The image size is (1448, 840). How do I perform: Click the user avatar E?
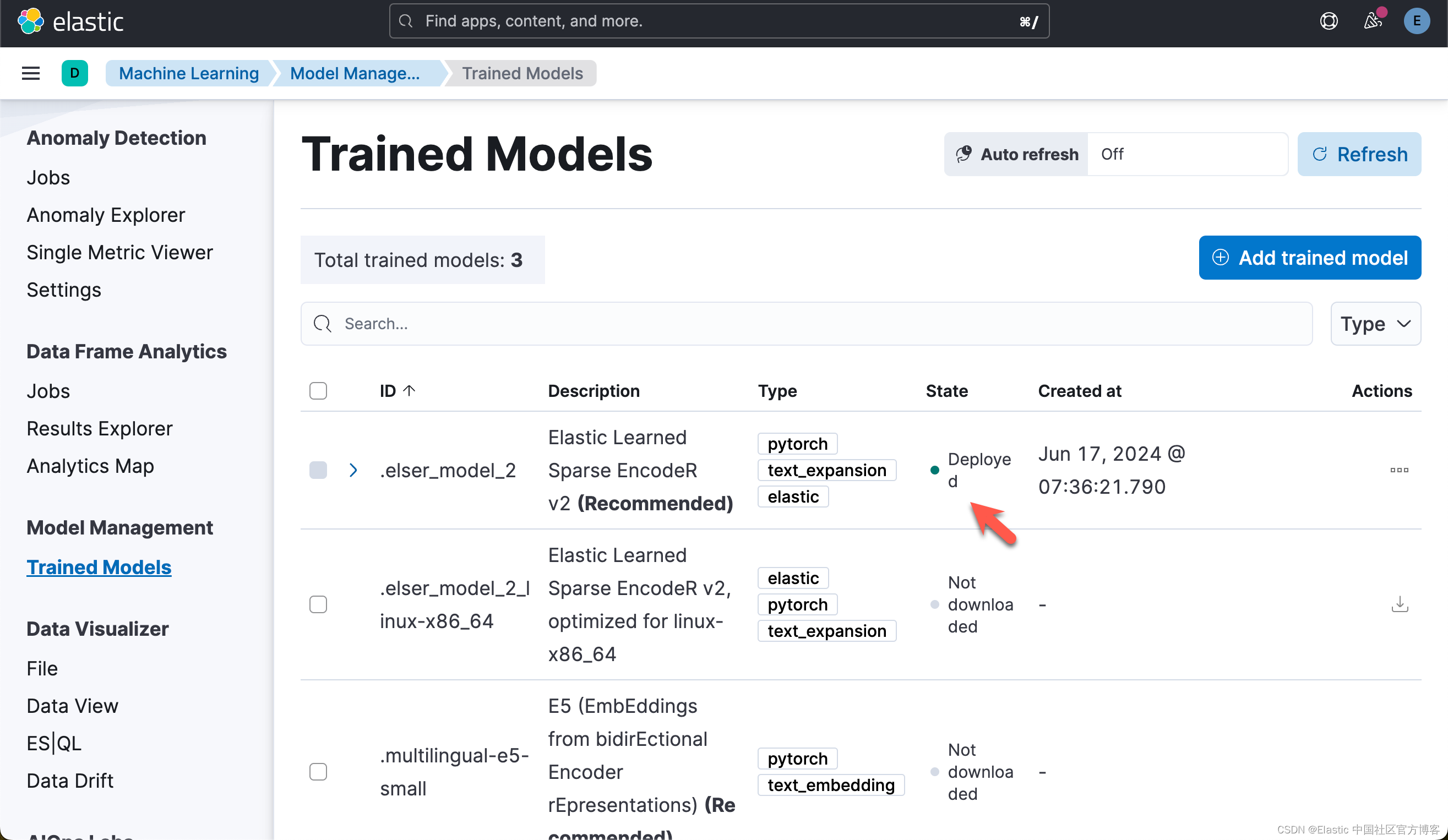point(1416,21)
